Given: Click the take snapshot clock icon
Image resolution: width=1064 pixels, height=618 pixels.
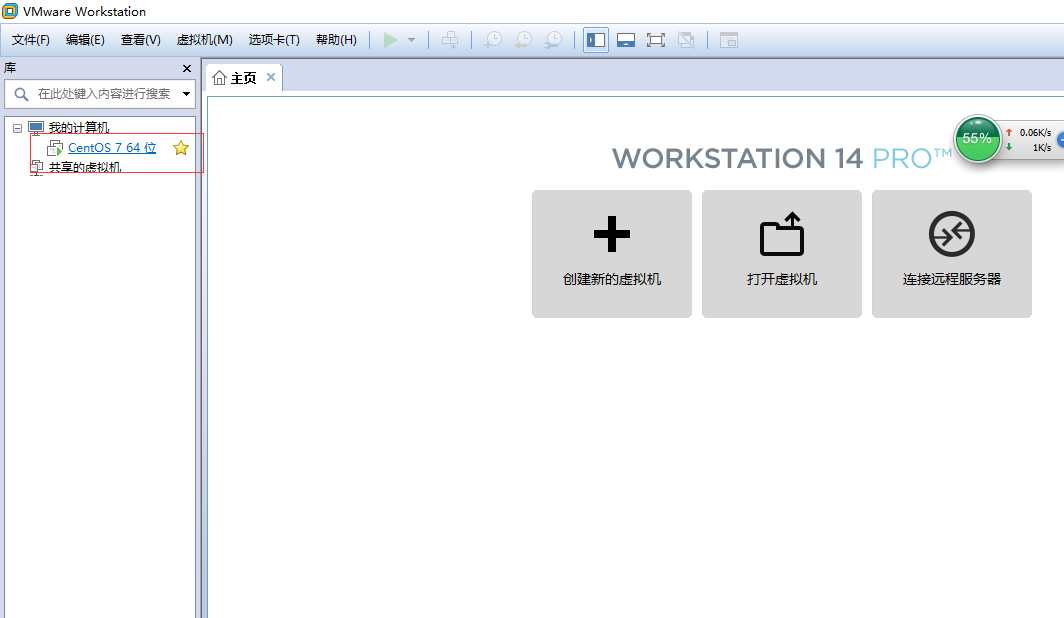Looking at the screenshot, I should coord(493,40).
